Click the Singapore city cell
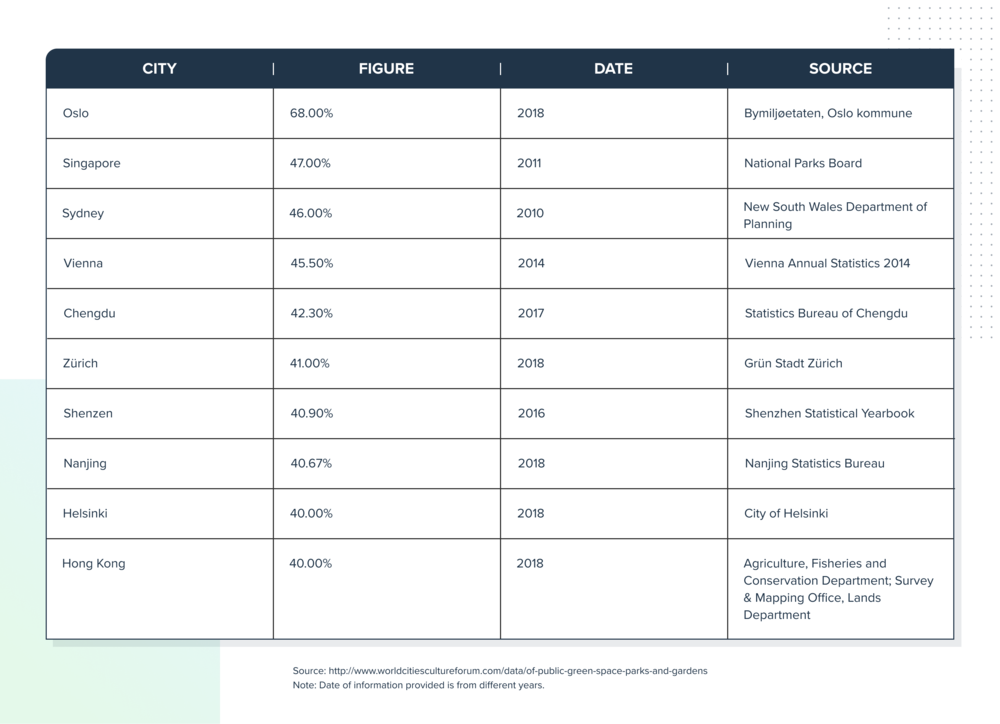 coord(91,163)
